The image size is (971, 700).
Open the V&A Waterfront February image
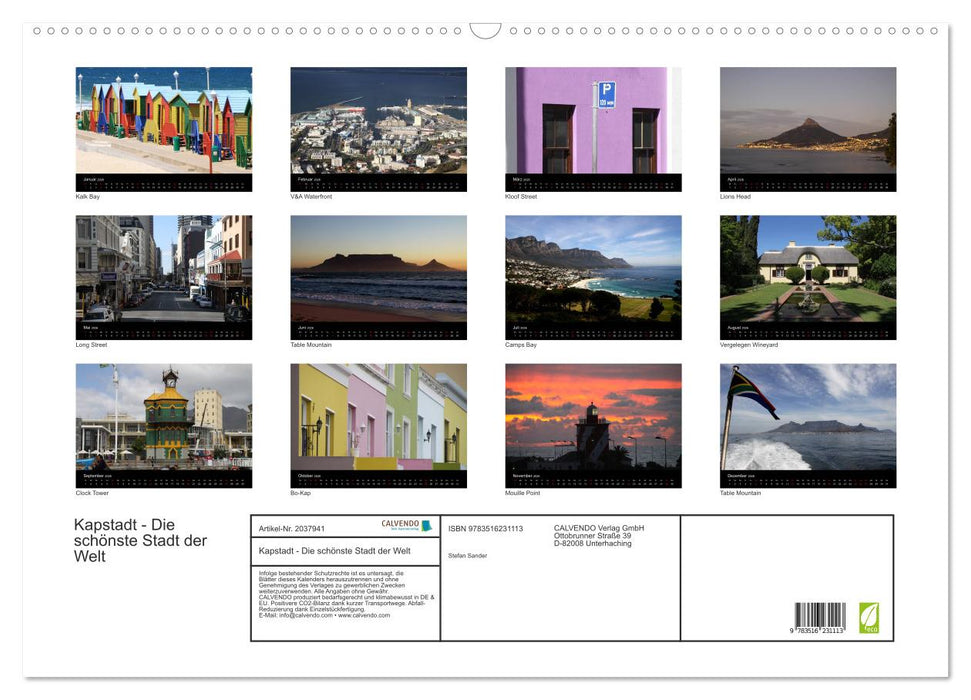[x=378, y=127]
